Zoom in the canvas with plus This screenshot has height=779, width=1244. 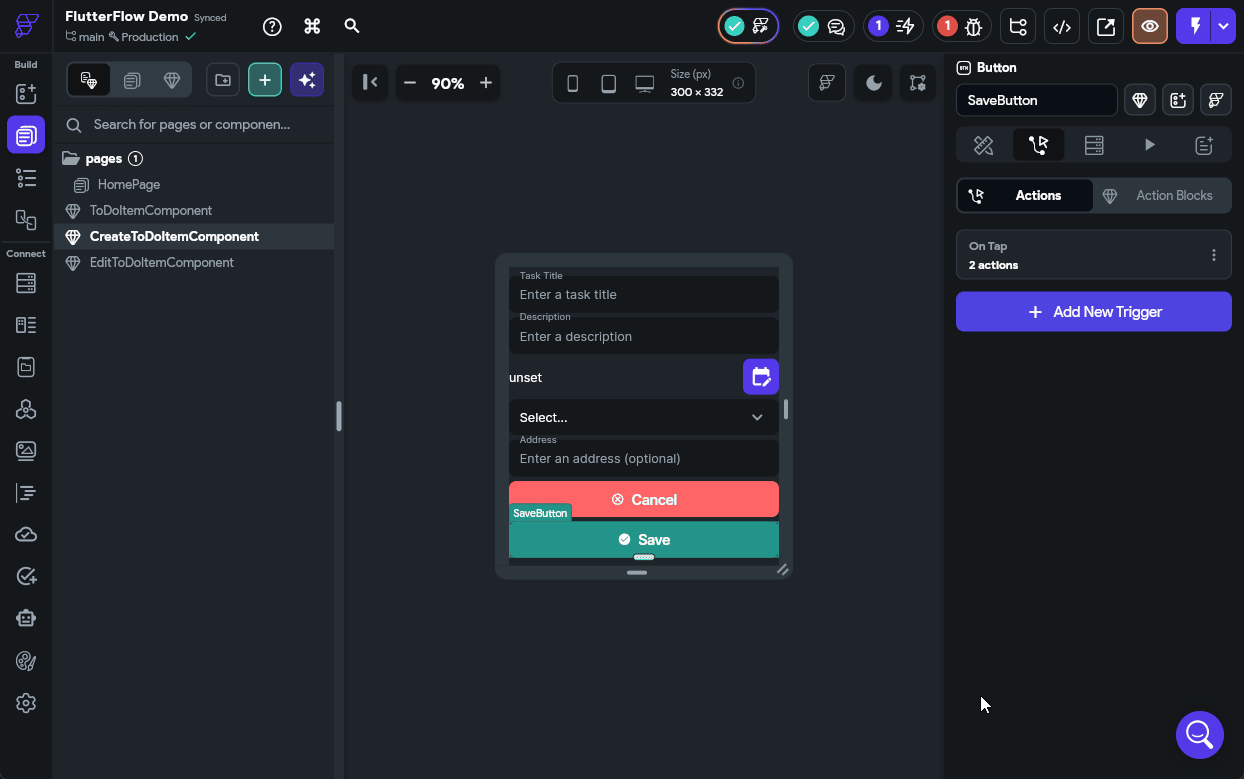[x=486, y=83]
